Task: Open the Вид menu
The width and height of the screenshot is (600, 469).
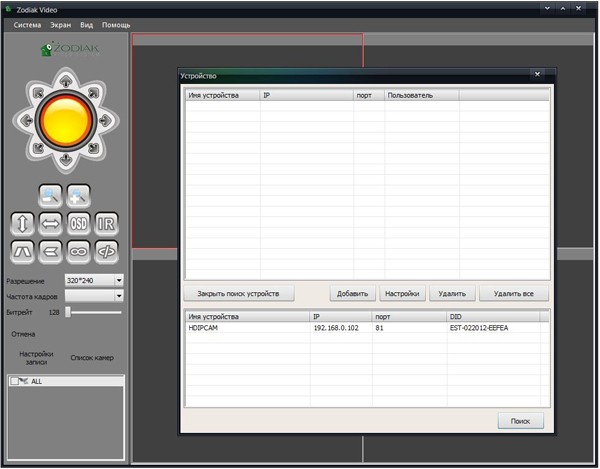Action: [87, 24]
